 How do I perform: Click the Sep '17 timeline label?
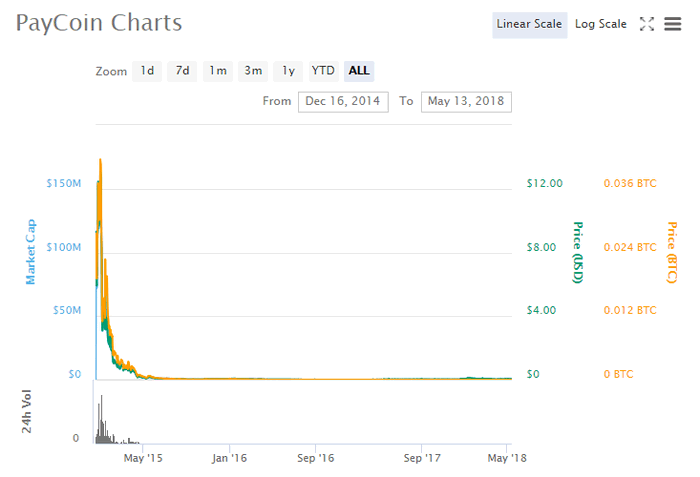tap(422, 458)
